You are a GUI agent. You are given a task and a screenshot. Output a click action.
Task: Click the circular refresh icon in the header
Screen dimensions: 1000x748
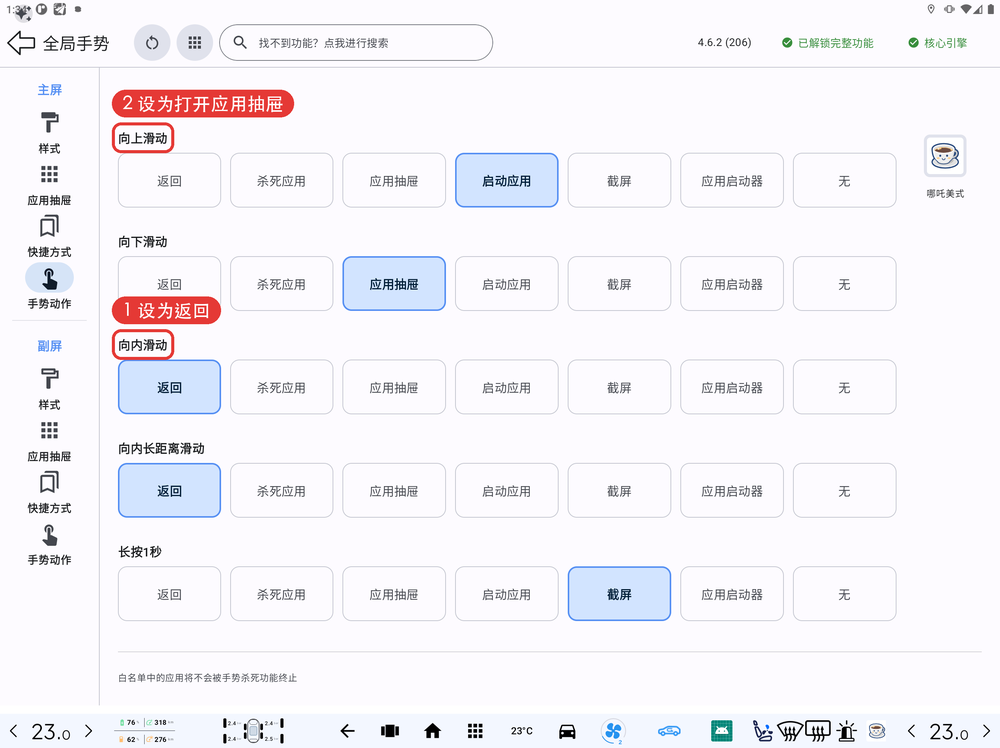click(x=152, y=43)
